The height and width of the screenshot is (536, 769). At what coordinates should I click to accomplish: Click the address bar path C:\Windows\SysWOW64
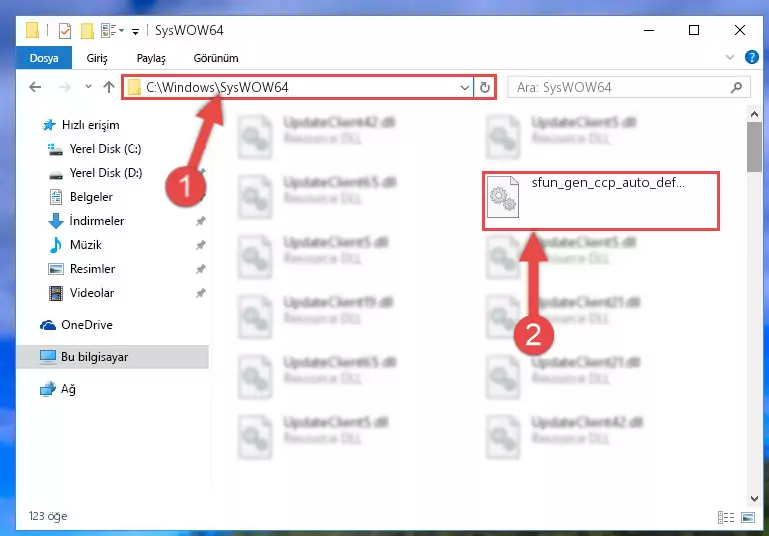coord(217,87)
